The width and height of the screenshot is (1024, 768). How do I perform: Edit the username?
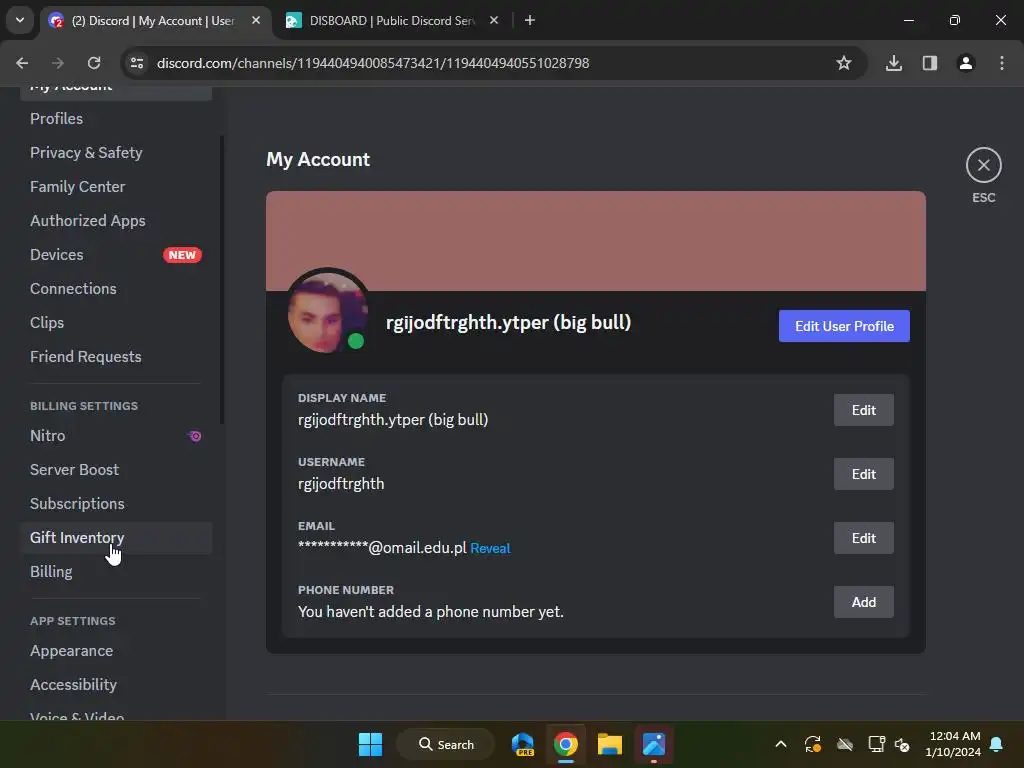(863, 474)
